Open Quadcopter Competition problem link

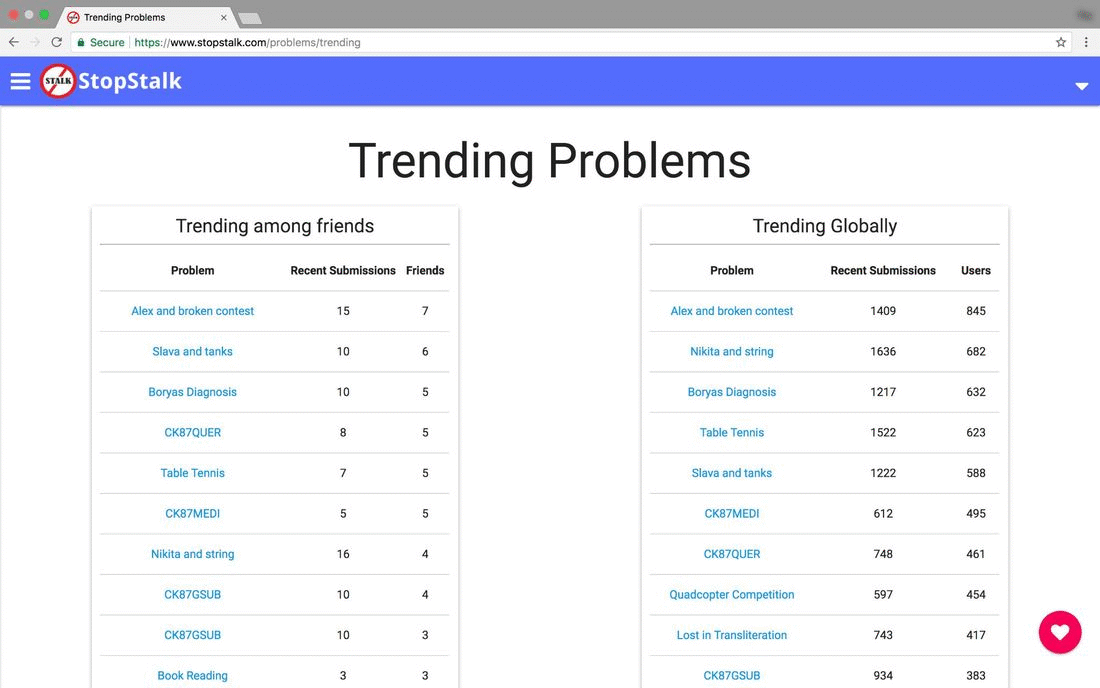tap(732, 595)
